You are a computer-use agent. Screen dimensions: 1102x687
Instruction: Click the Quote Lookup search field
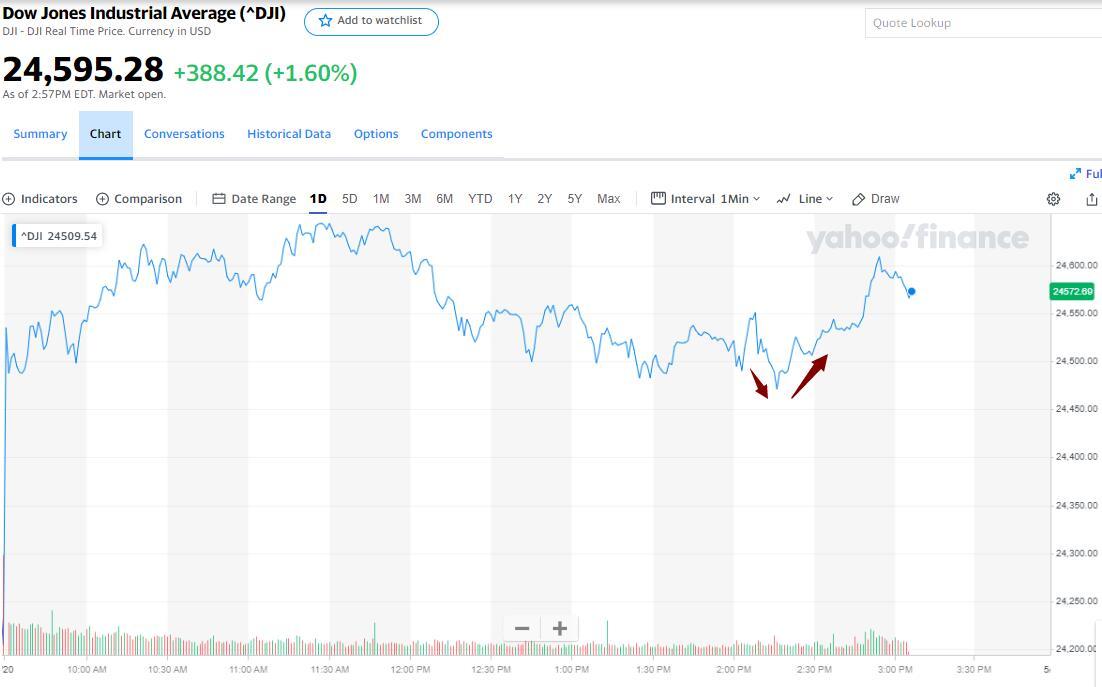point(980,23)
